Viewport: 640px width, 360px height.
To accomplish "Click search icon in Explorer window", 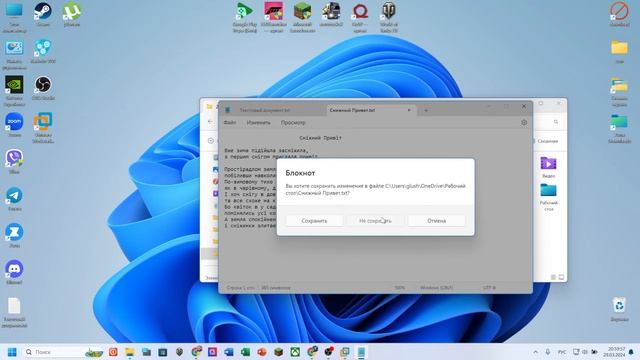I will 556,122.
